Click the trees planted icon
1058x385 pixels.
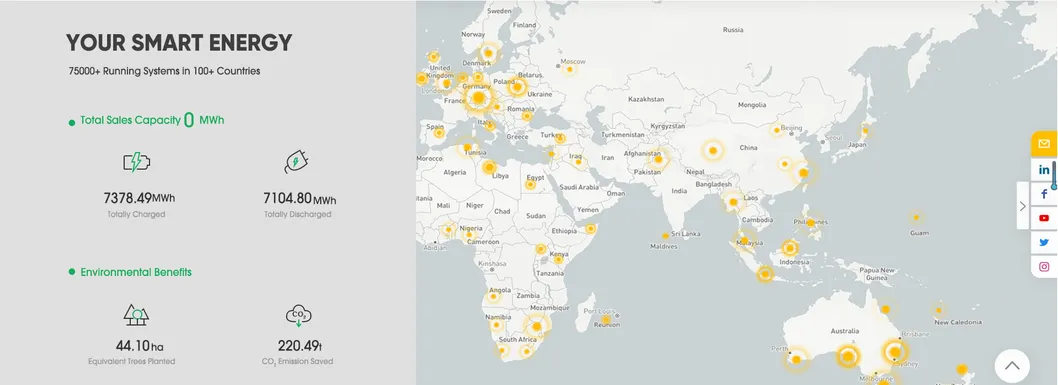point(136,314)
